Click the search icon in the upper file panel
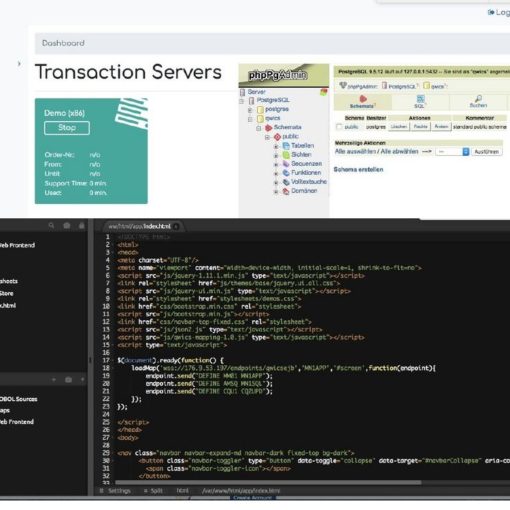 click(51, 226)
